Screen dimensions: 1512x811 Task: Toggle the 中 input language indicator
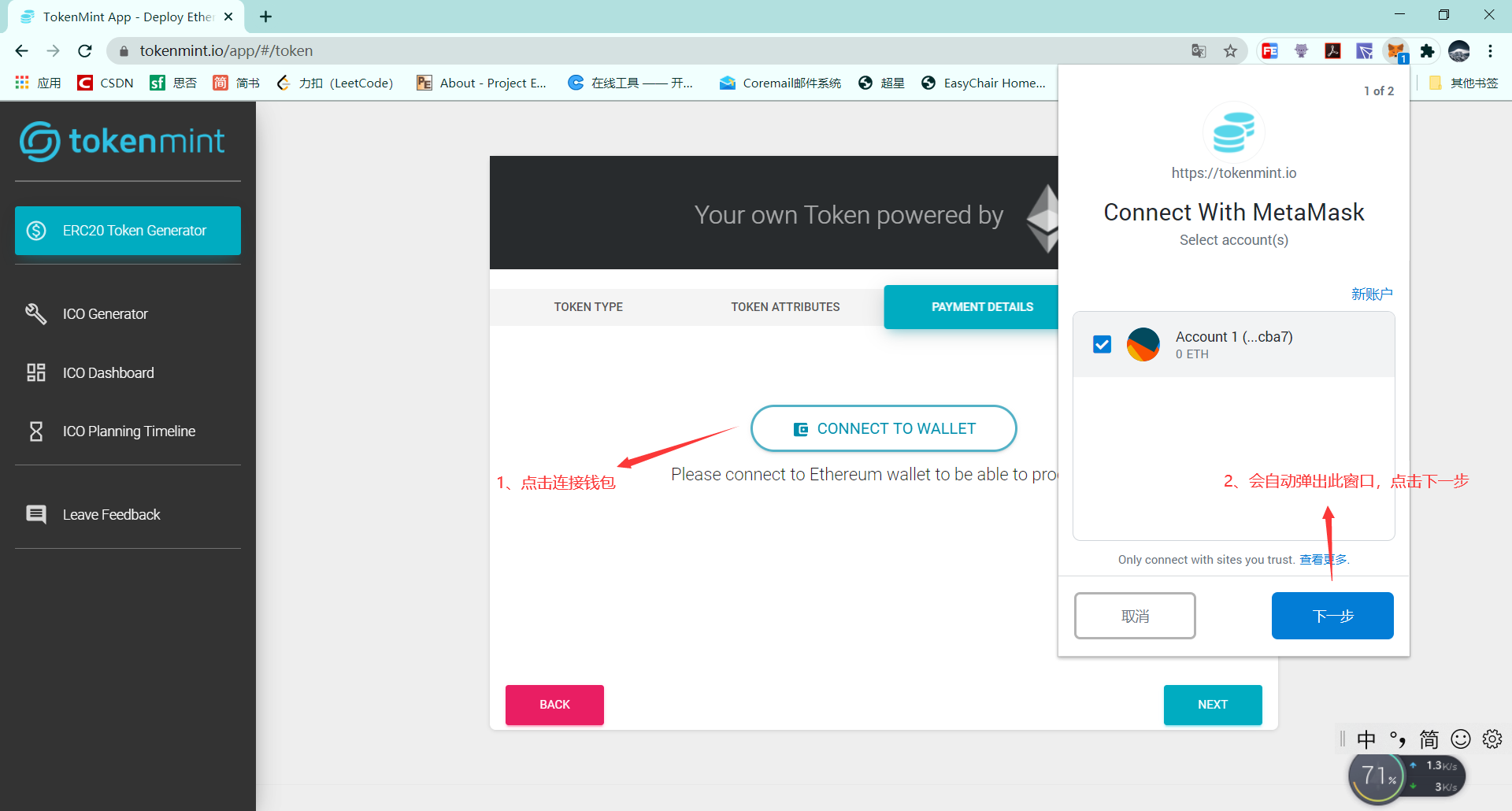1366,739
